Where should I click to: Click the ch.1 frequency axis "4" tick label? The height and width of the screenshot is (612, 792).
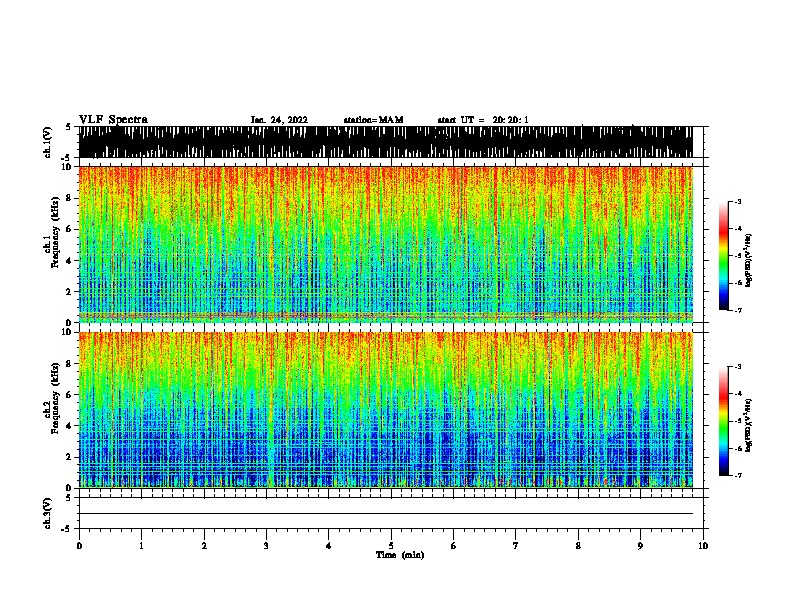pos(70,261)
